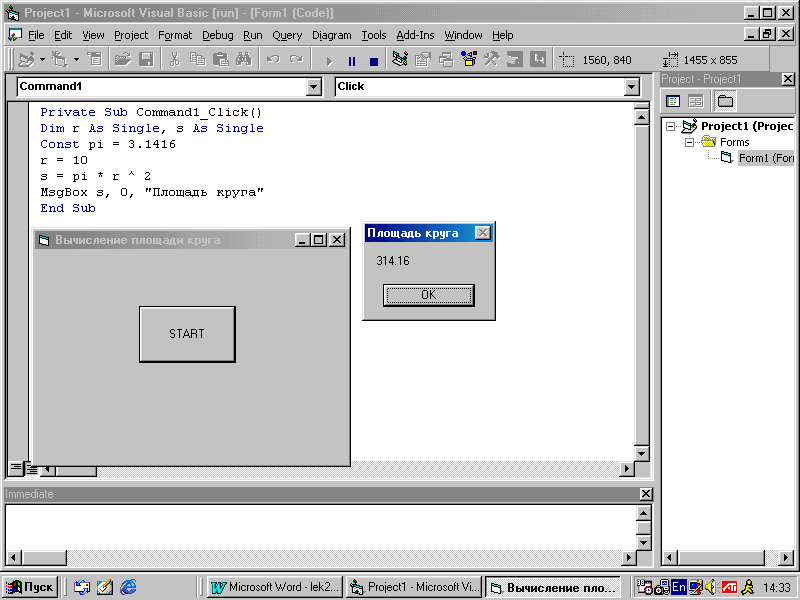Open the Window menu
This screenshot has width=800, height=600.
[463, 35]
